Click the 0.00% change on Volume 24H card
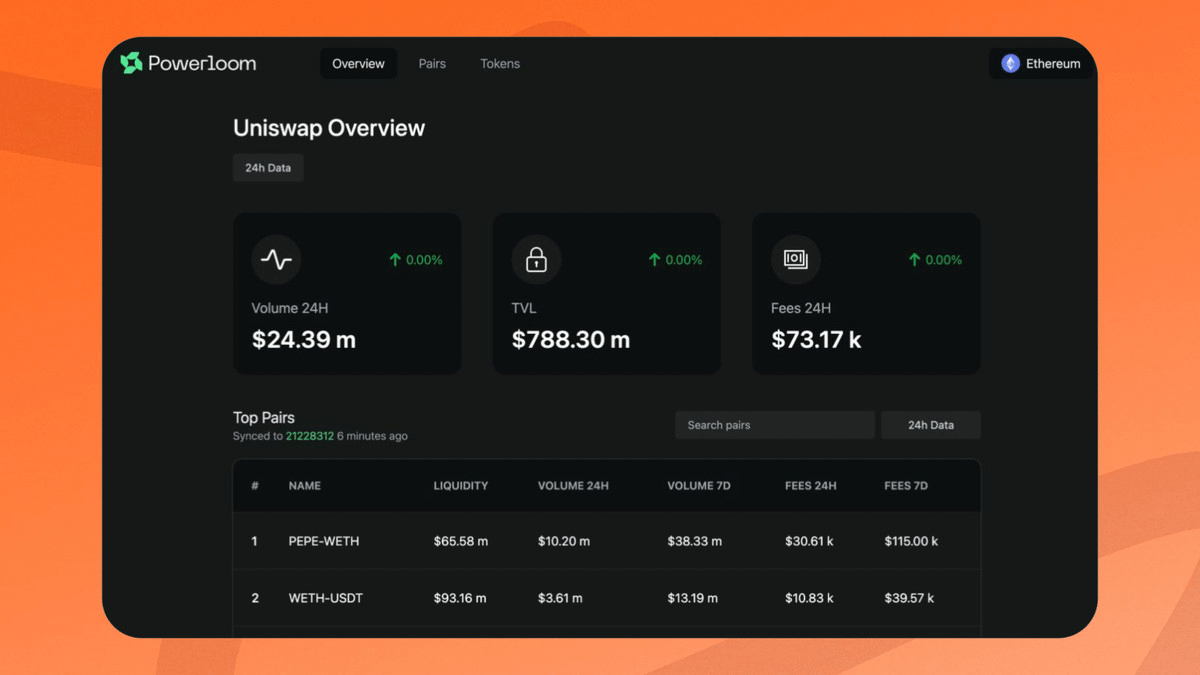Screen dimensions: 1200x675 (424, 260)
